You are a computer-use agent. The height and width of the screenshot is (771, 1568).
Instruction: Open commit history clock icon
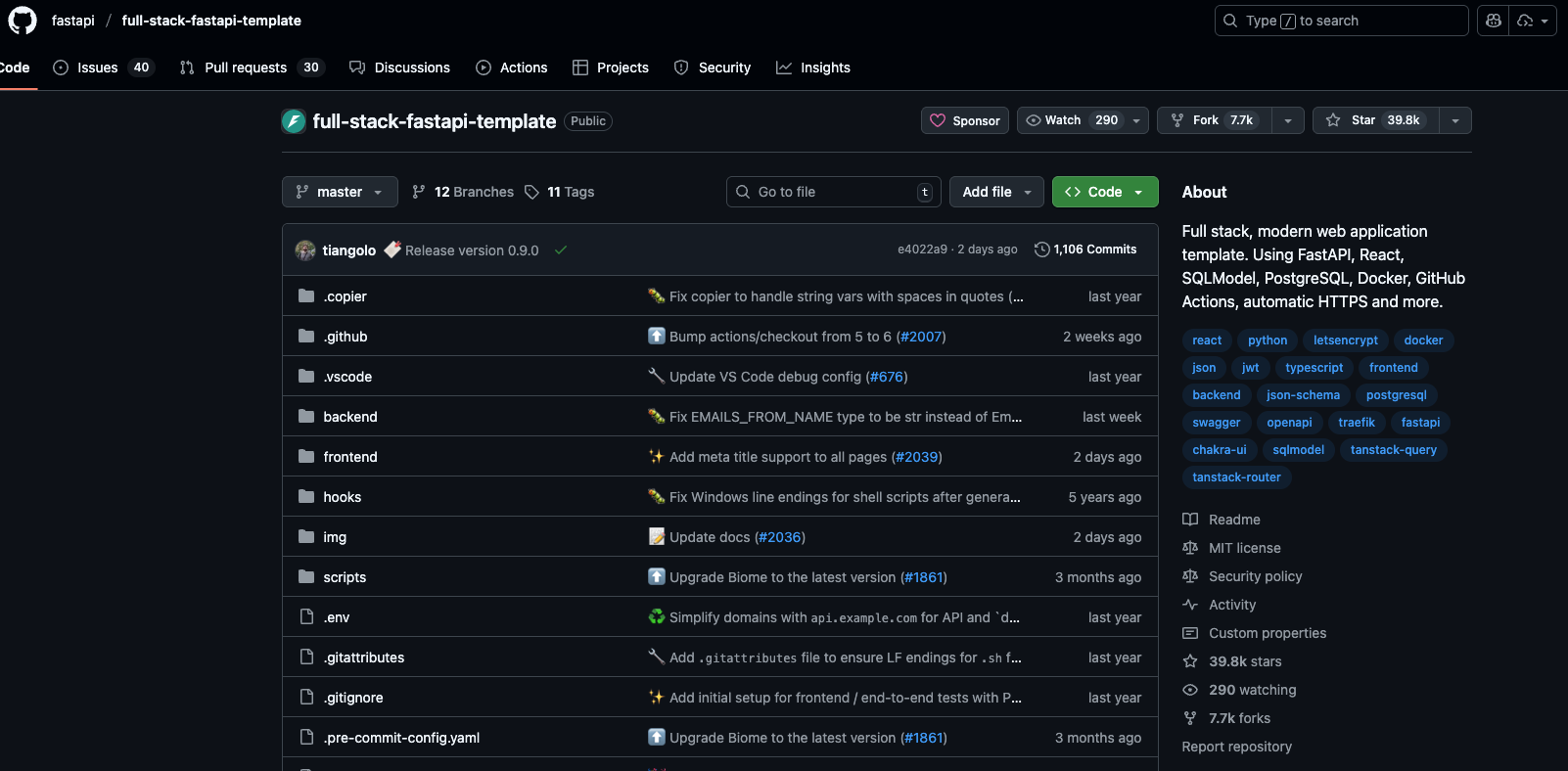(1041, 249)
